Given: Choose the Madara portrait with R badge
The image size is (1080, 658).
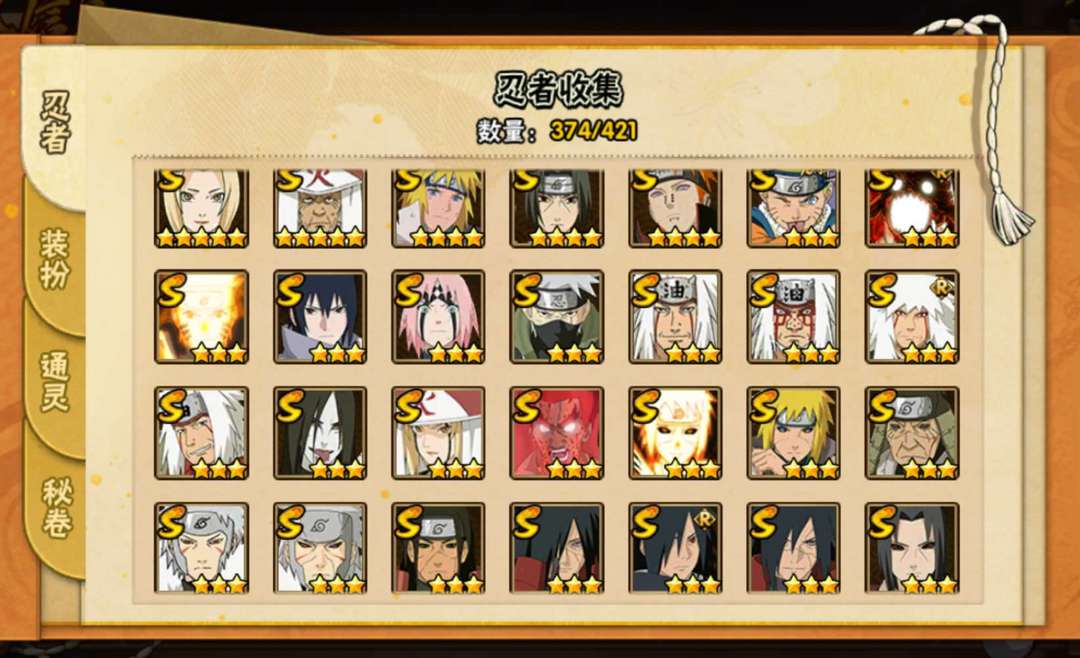Looking at the screenshot, I should pos(675,548).
